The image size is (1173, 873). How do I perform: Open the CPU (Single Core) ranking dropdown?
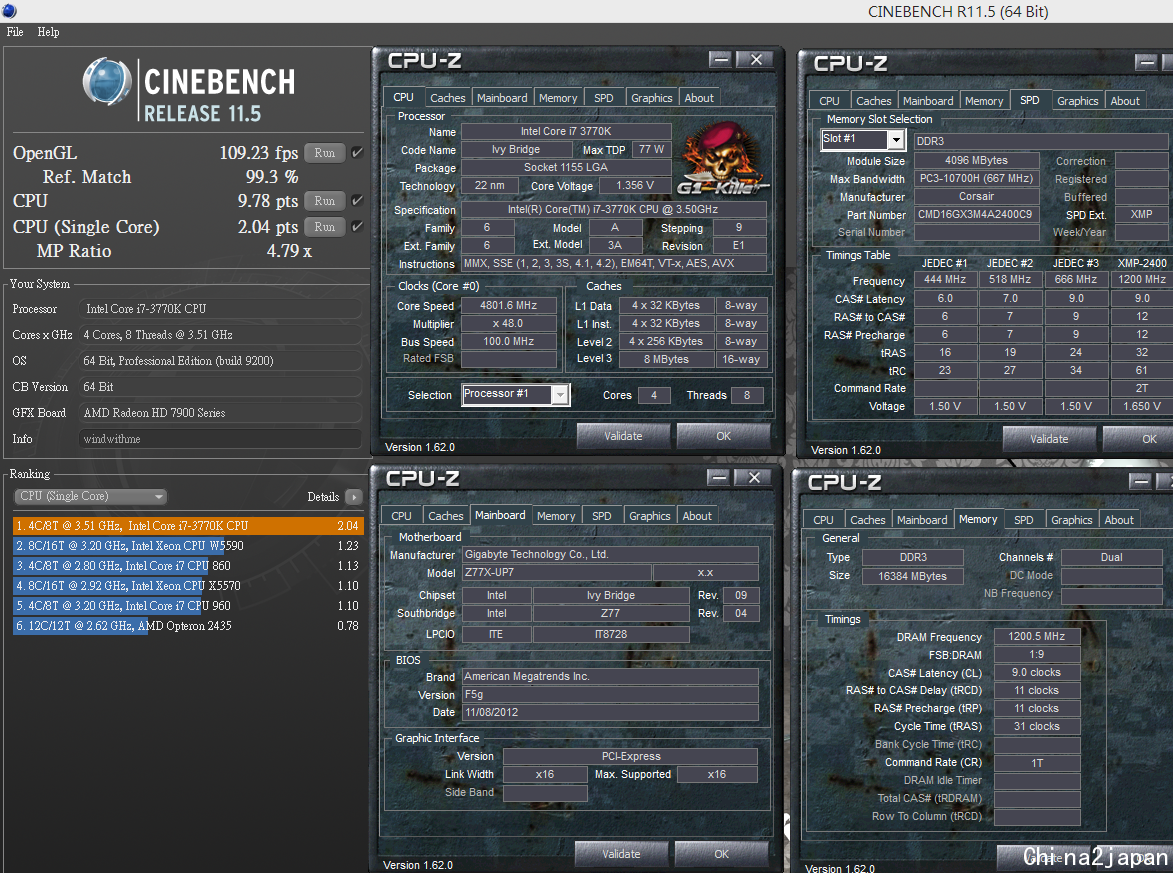coord(91,496)
